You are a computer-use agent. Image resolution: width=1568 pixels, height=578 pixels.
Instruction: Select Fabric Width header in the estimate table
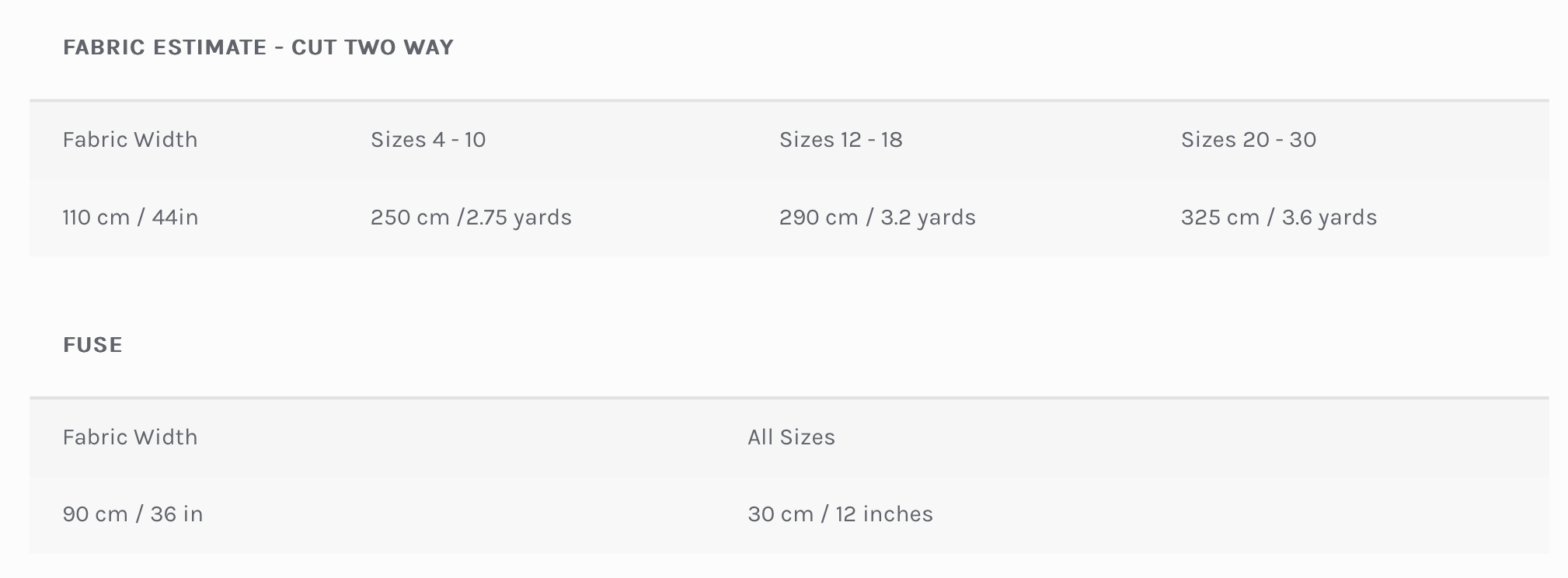click(130, 140)
